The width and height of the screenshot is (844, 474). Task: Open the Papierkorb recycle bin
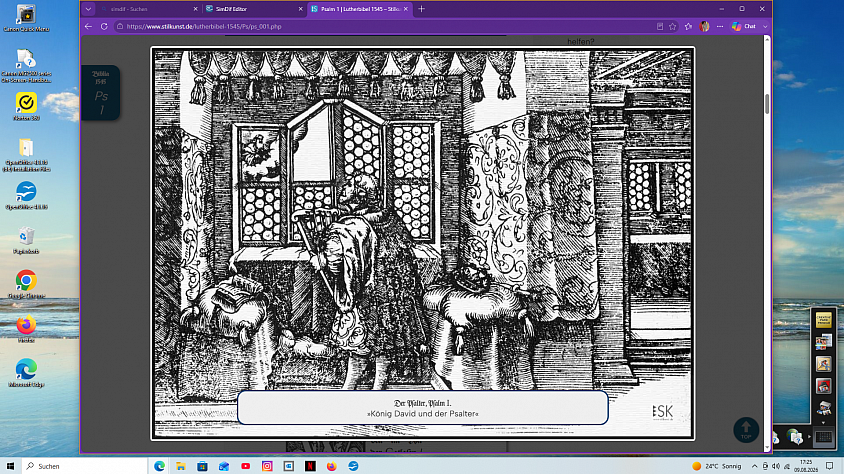(26, 239)
